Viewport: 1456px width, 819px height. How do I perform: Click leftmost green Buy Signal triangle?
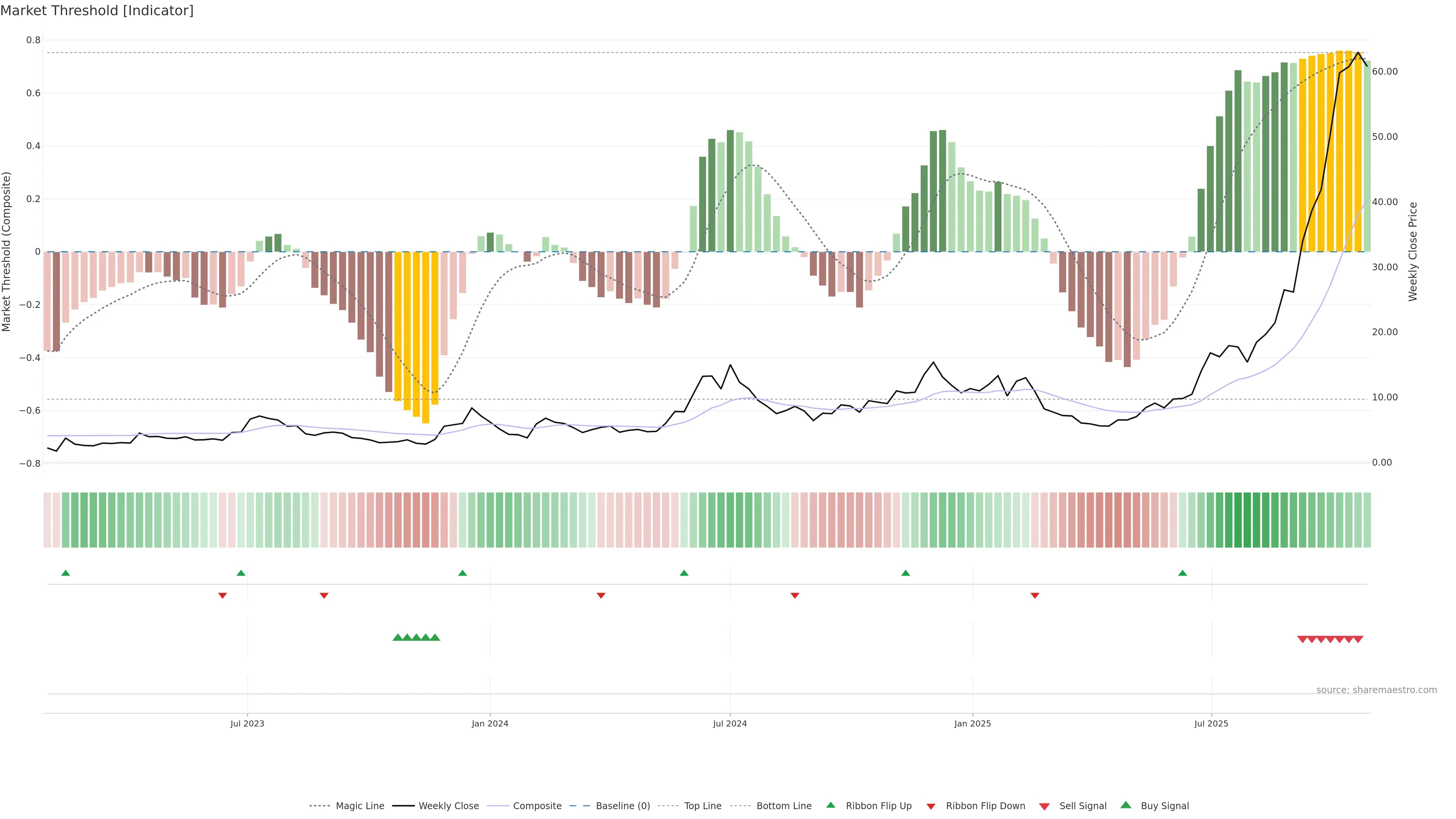(397, 637)
